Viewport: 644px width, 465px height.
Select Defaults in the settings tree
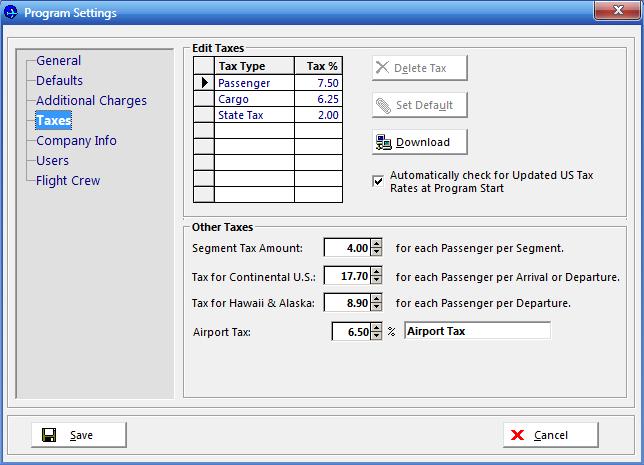59,81
